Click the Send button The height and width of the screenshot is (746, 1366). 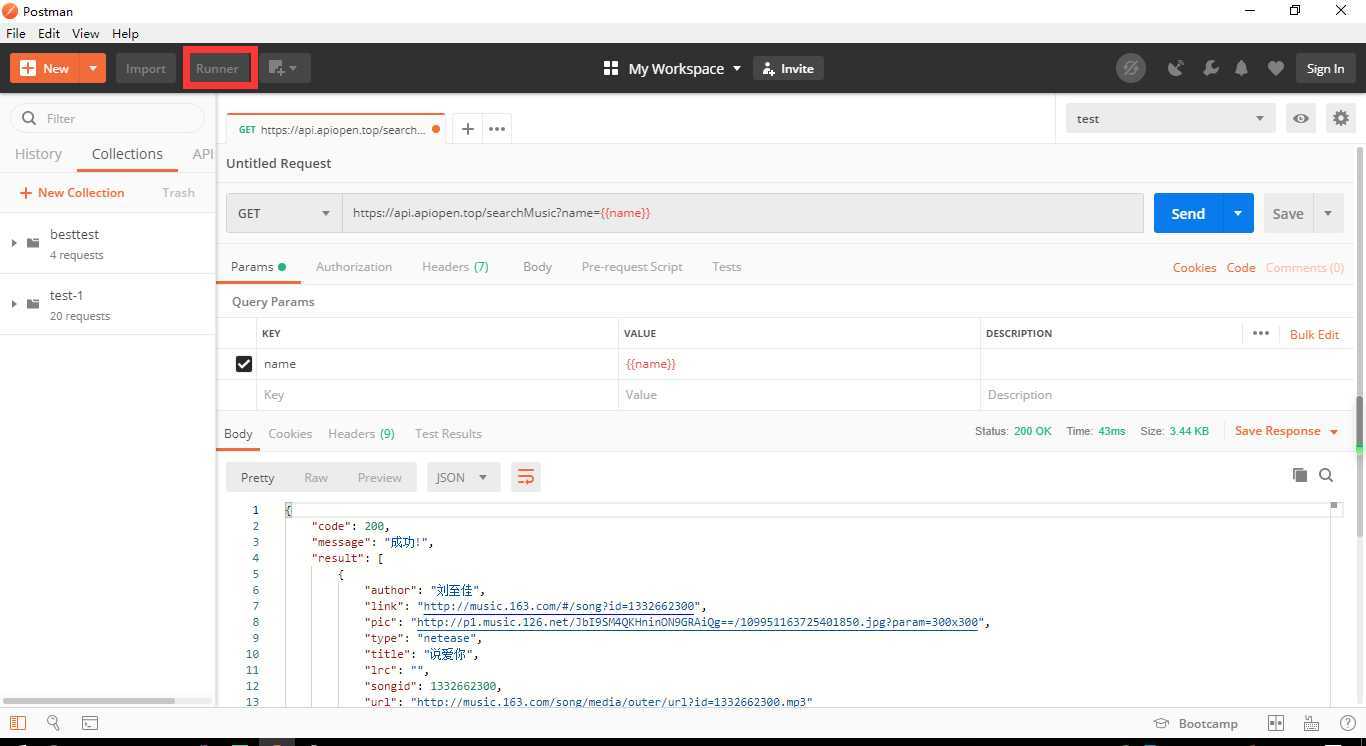click(x=1188, y=213)
